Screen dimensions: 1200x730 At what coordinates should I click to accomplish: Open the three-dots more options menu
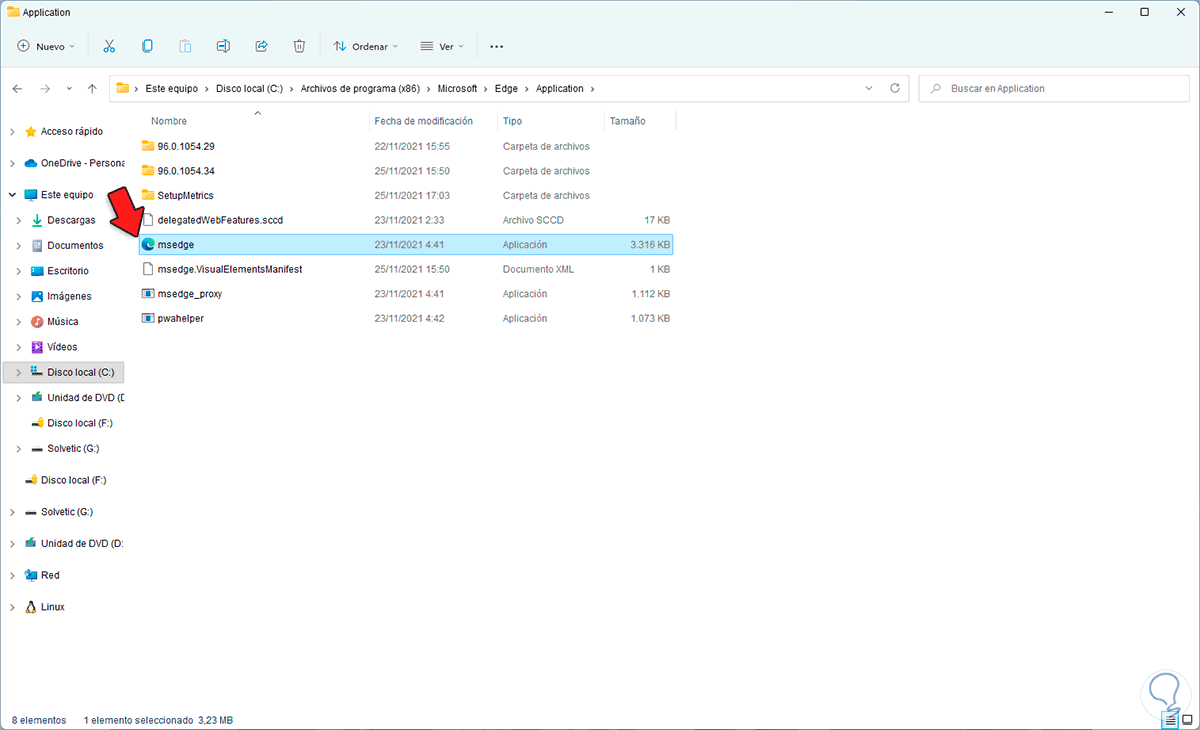(x=497, y=46)
